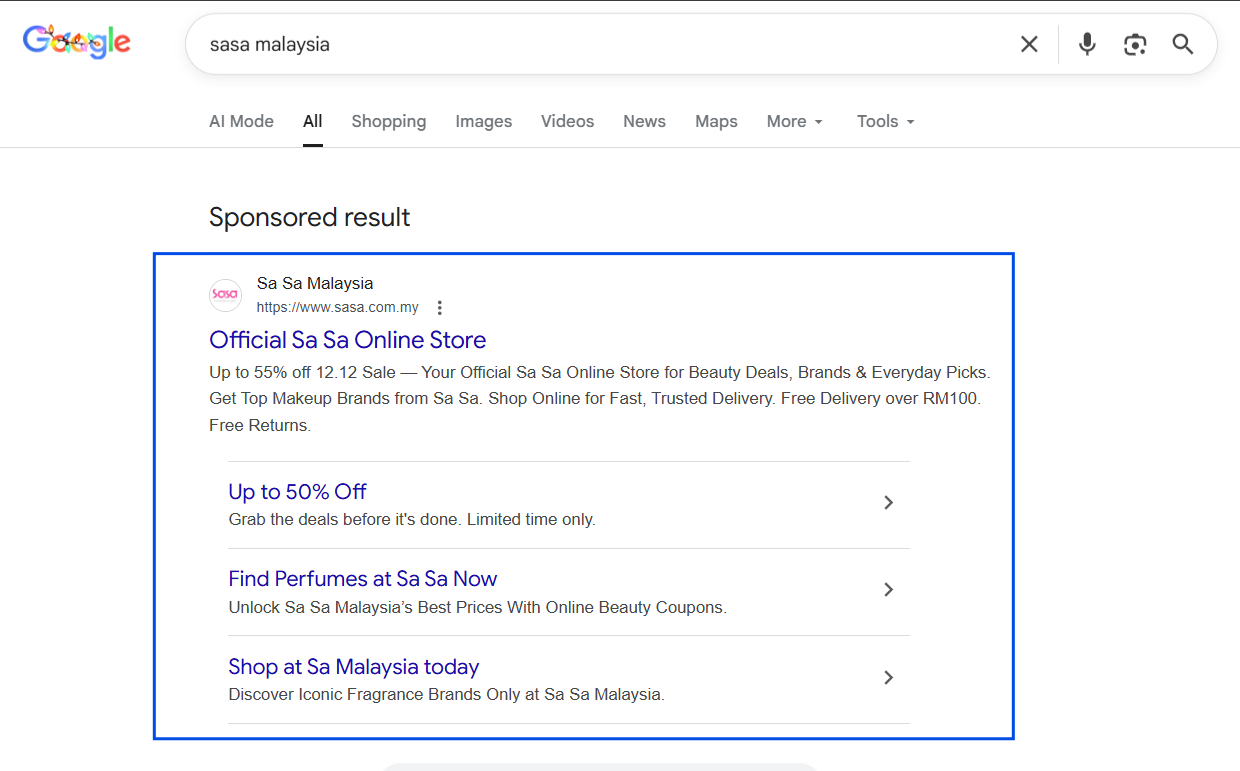Open the Up to 50% Off sitelink
Image resolution: width=1240 pixels, height=771 pixels.
pos(297,491)
